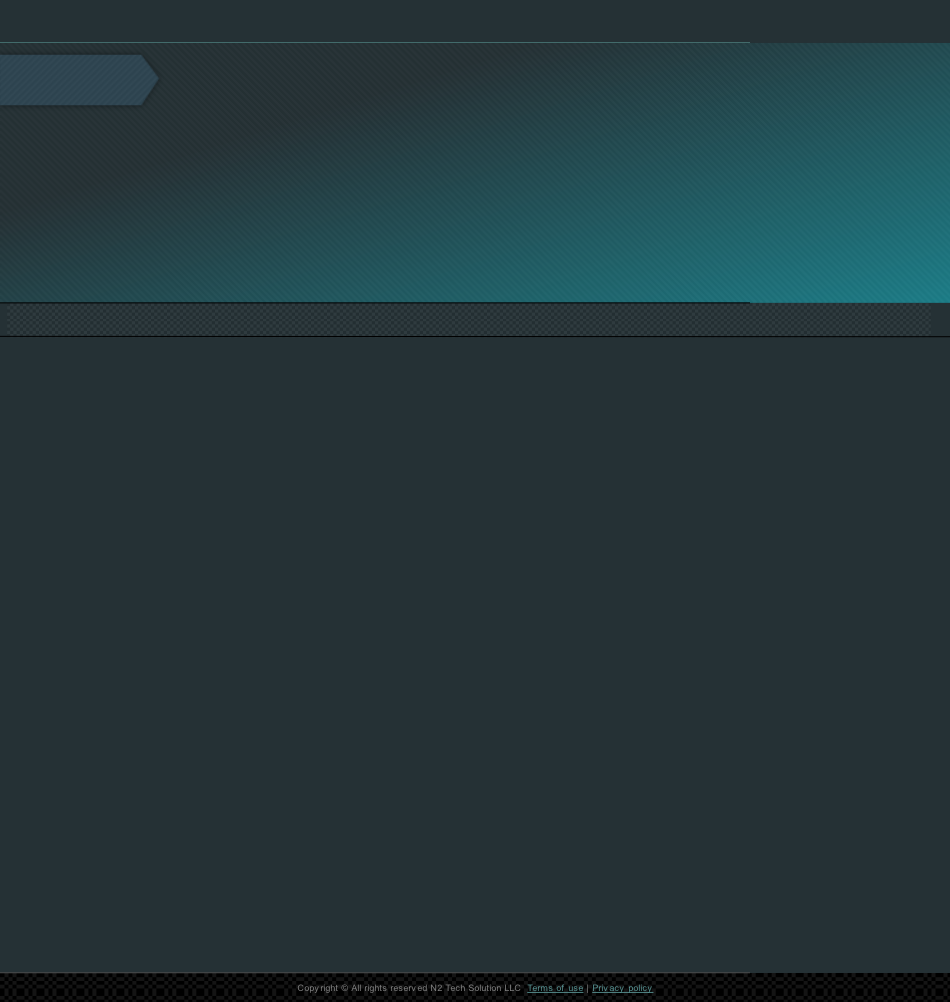The width and height of the screenshot is (950, 1002).
Task: Click the copyright symbol in the footer
Action: coord(344,988)
